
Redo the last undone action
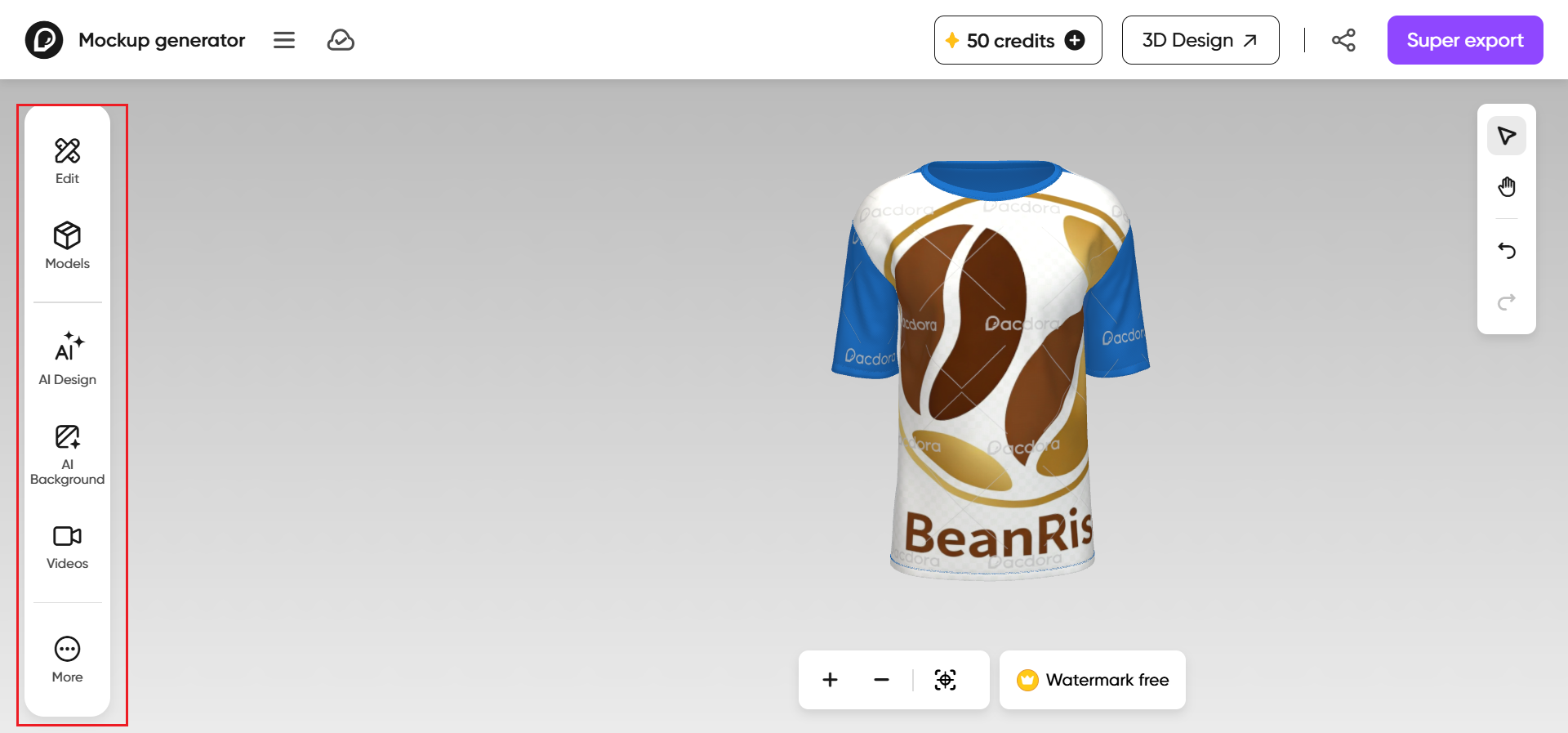1506,302
